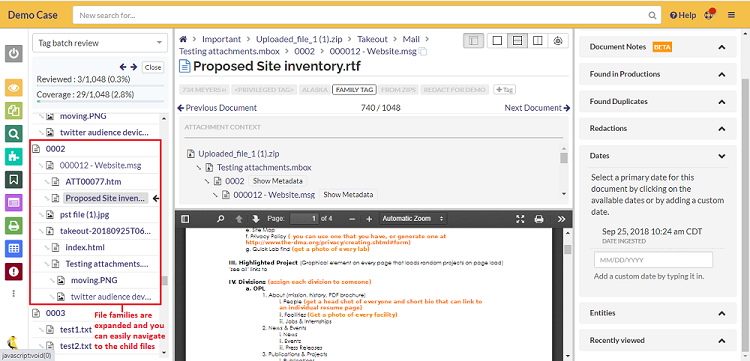Viewport: 750px width, 361px height.
Task: Open the hamburger menu in top bar
Action: pos(731,15)
